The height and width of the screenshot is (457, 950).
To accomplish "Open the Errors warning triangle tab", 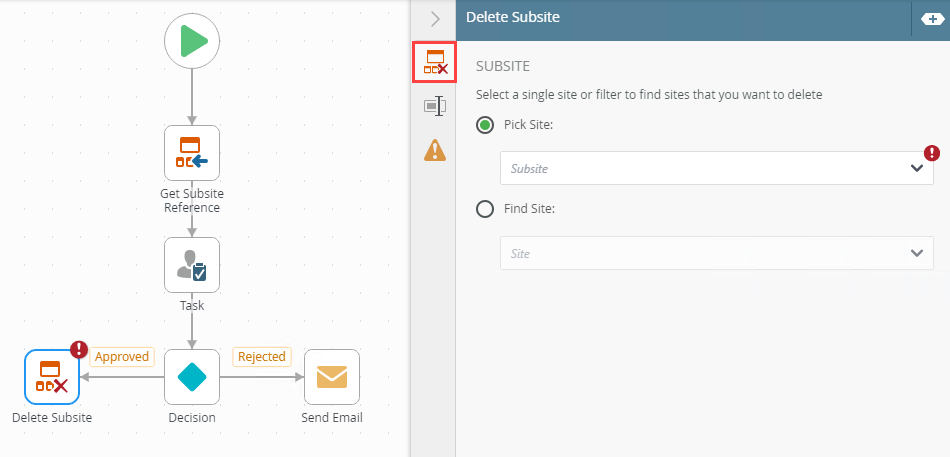I will click(435, 150).
